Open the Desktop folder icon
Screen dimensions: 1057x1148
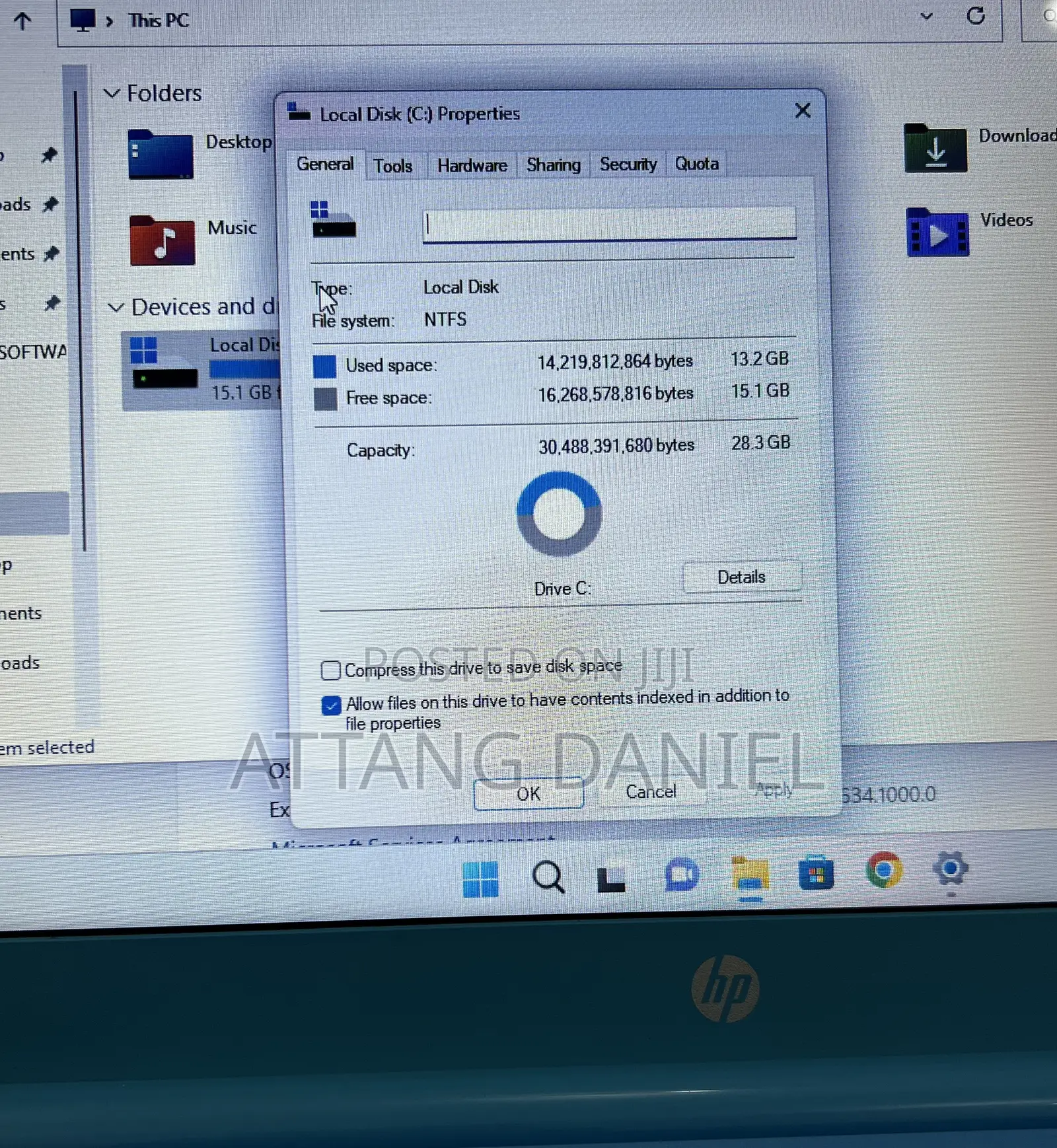[161, 155]
